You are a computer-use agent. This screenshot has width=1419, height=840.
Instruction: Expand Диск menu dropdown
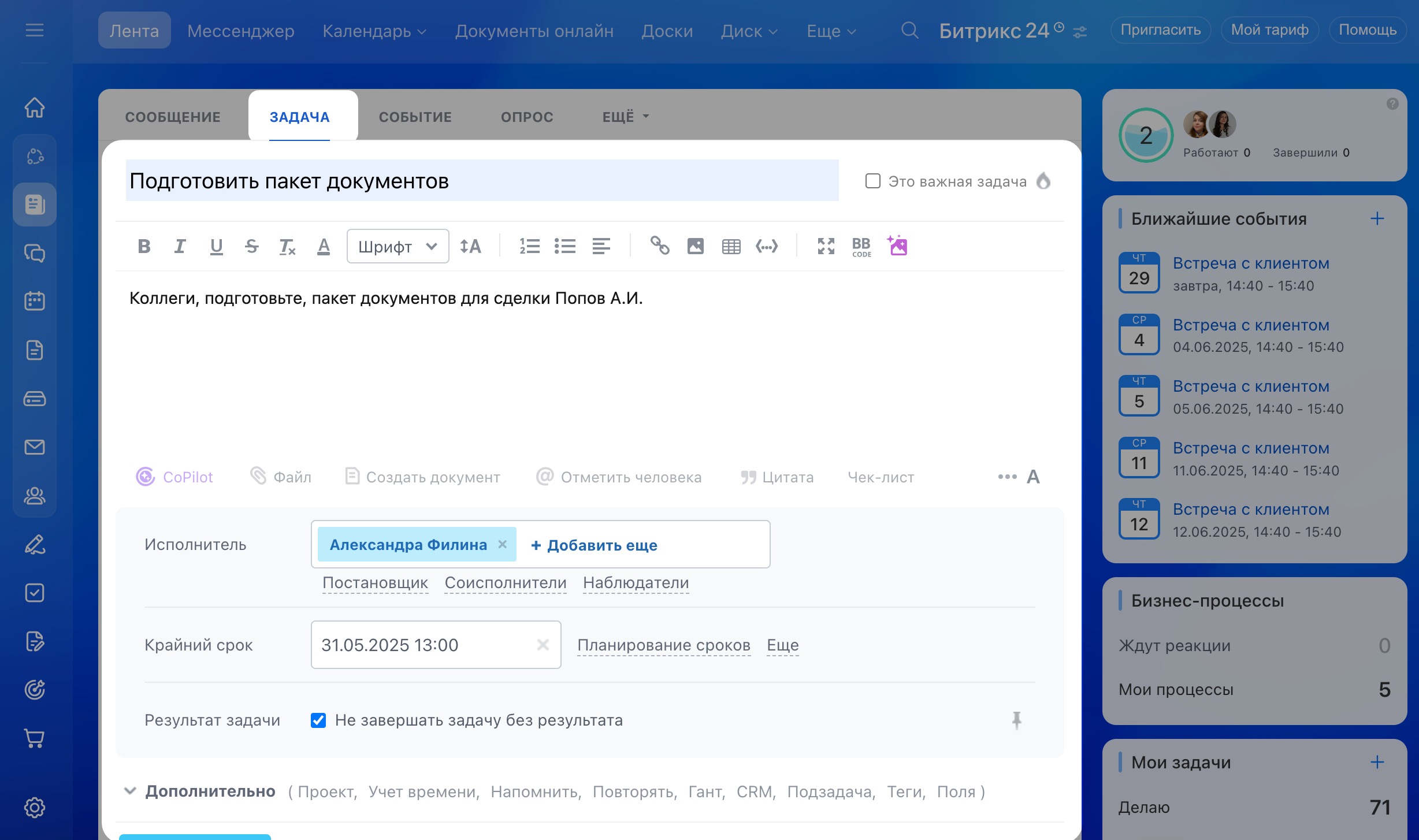pos(749,30)
